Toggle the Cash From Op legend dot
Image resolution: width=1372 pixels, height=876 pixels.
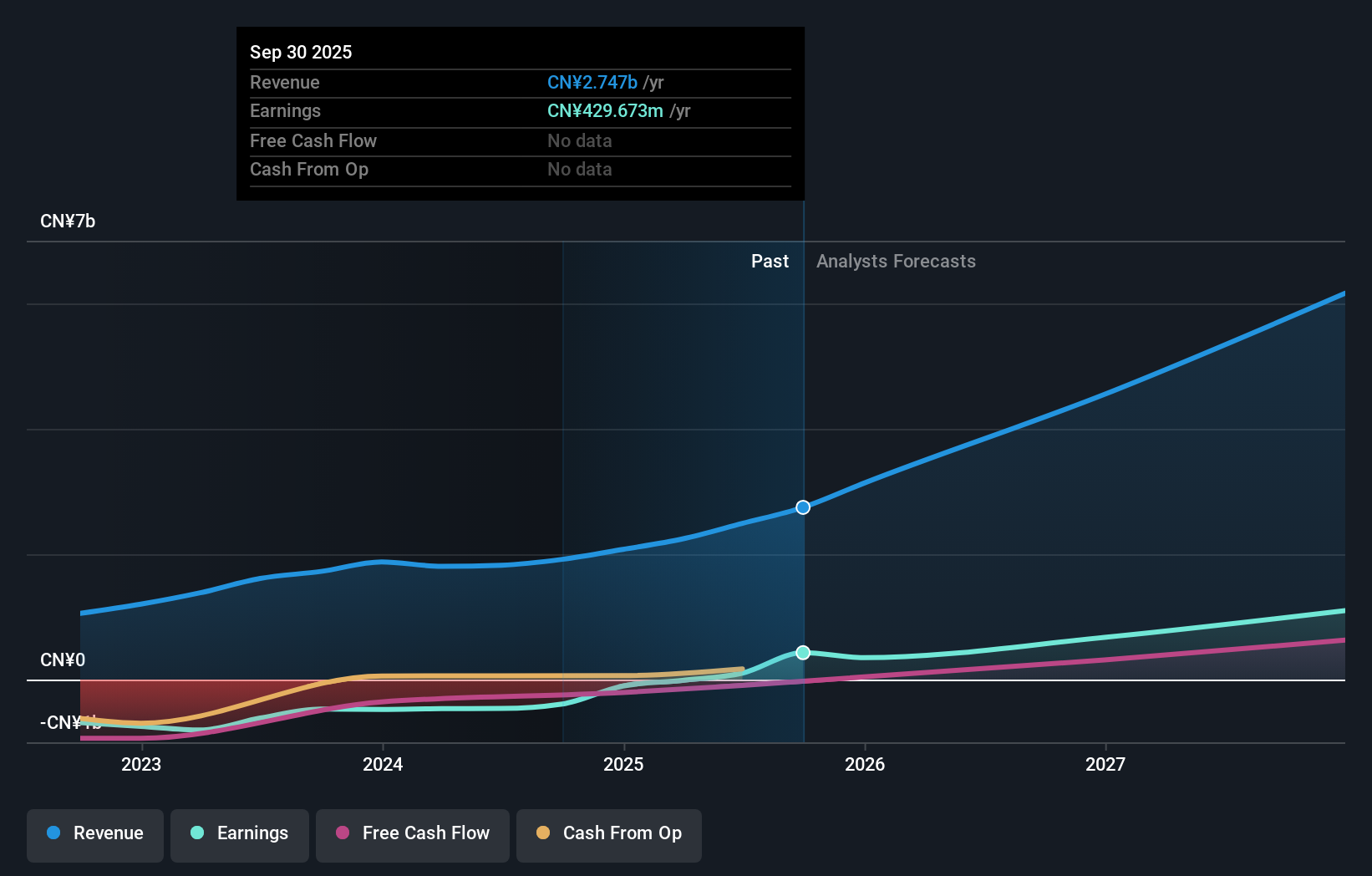pyautogui.click(x=543, y=834)
